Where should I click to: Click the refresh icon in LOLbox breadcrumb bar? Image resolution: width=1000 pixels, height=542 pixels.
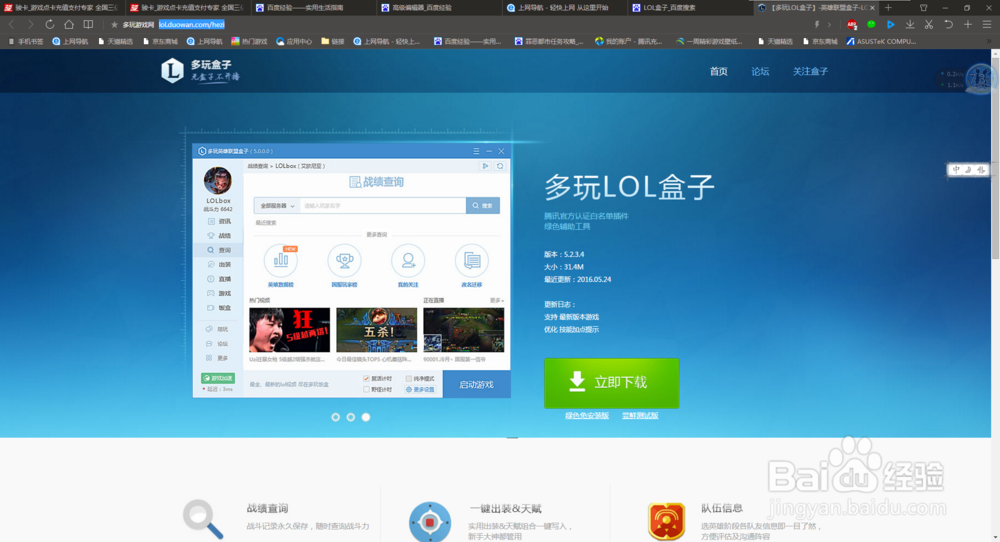point(500,166)
